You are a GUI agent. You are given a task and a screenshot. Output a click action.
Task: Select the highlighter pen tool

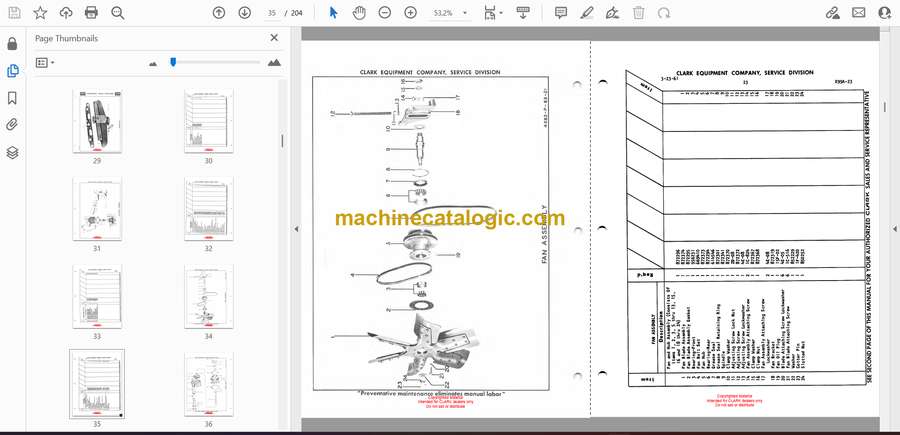click(x=587, y=13)
